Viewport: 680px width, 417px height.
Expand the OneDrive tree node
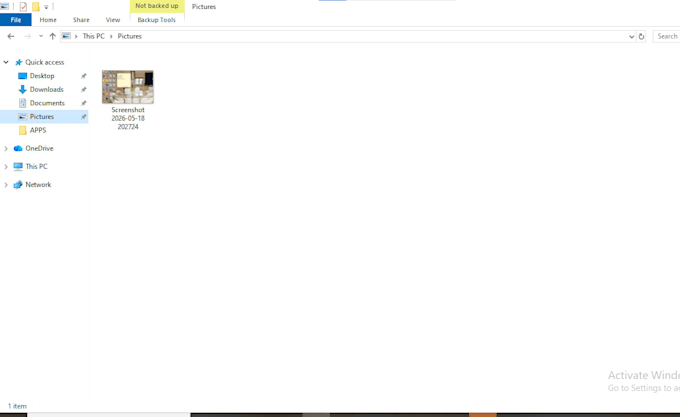pos(6,149)
